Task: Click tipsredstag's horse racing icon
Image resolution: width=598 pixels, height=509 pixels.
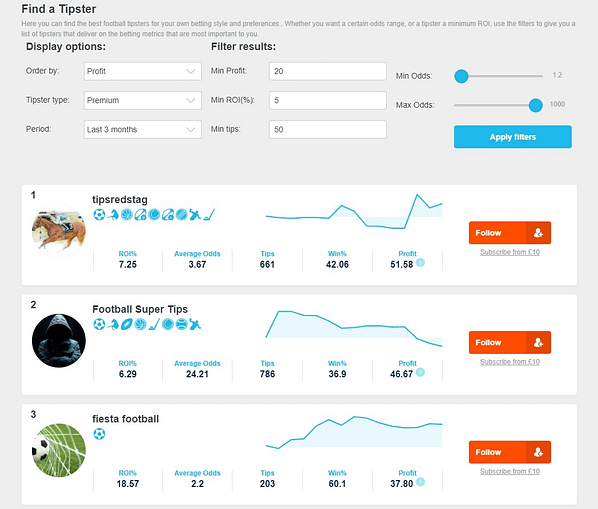Action: point(113,215)
